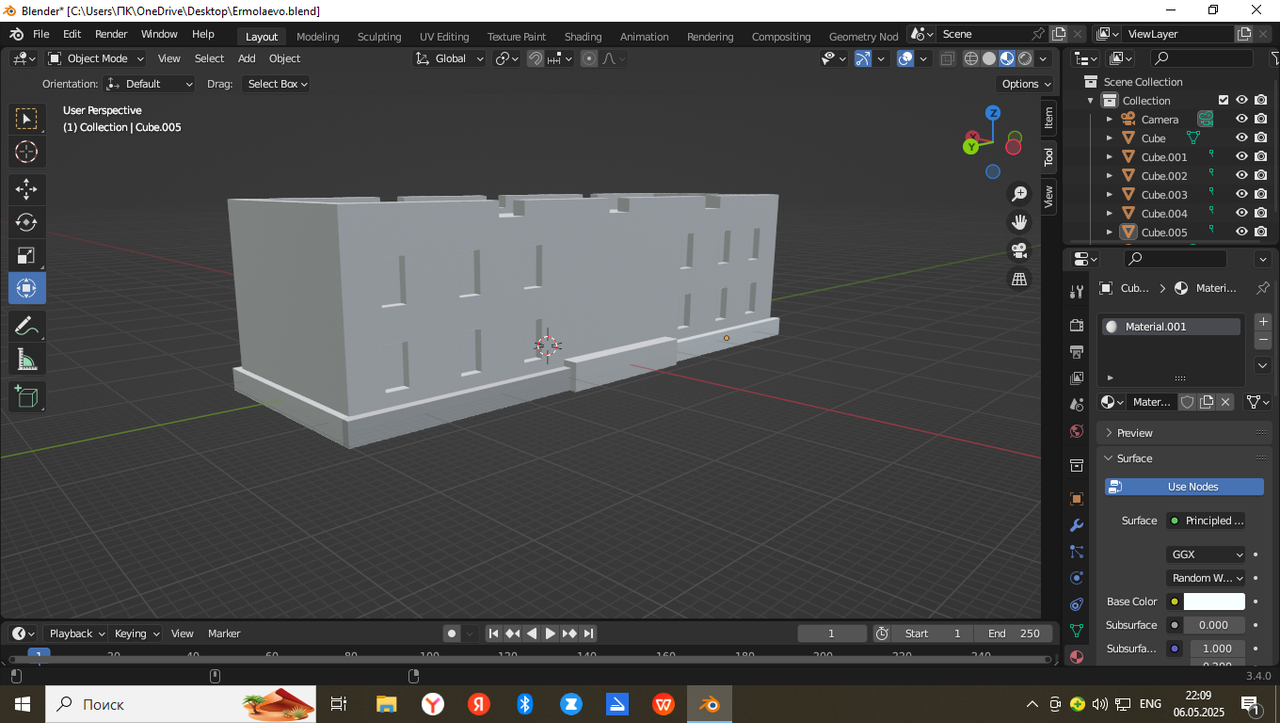Jump to the last frame
The height and width of the screenshot is (723, 1280).
pyautogui.click(x=588, y=633)
